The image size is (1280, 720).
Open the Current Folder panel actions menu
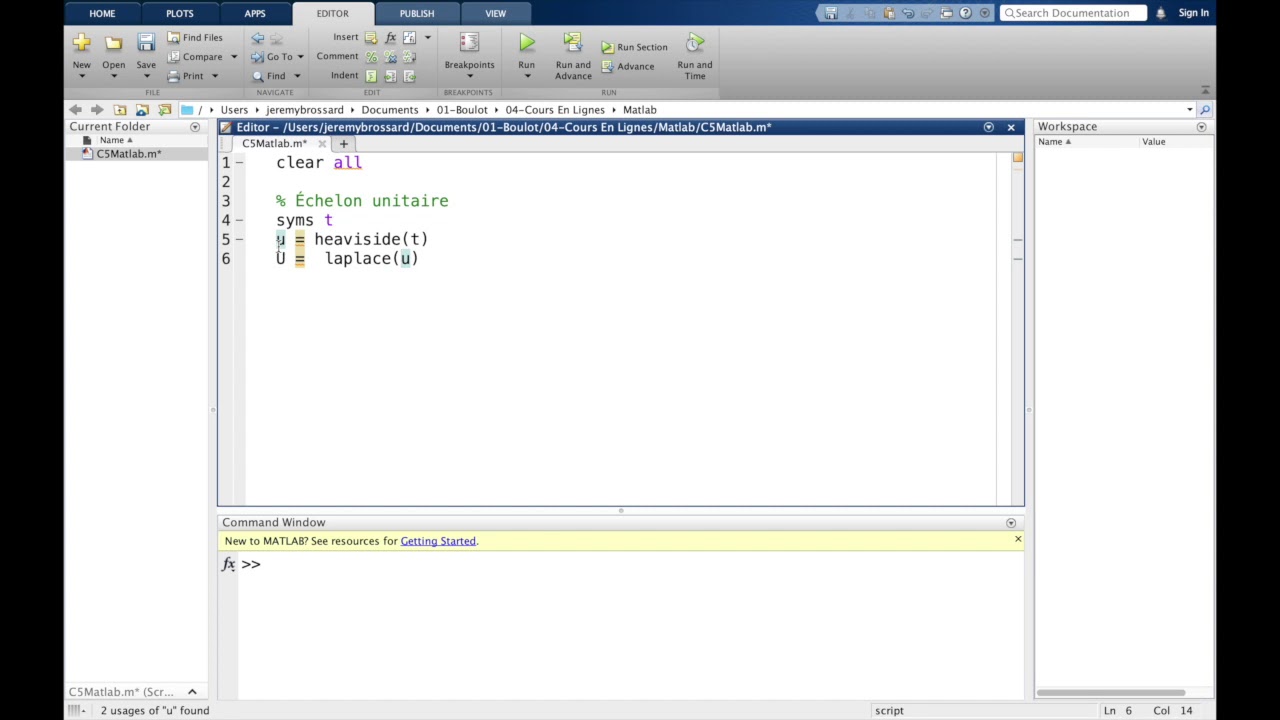coord(195,127)
